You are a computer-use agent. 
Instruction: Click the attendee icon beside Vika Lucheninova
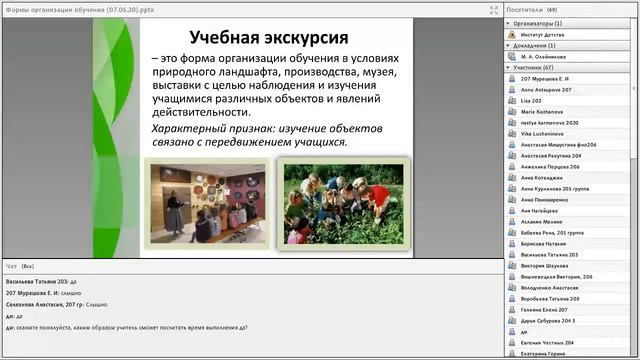[x=512, y=134]
